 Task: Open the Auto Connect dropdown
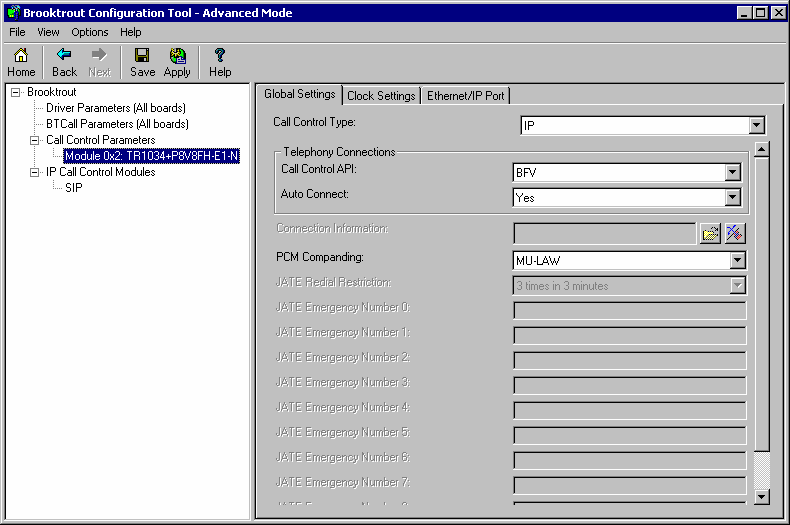pyautogui.click(x=733, y=198)
